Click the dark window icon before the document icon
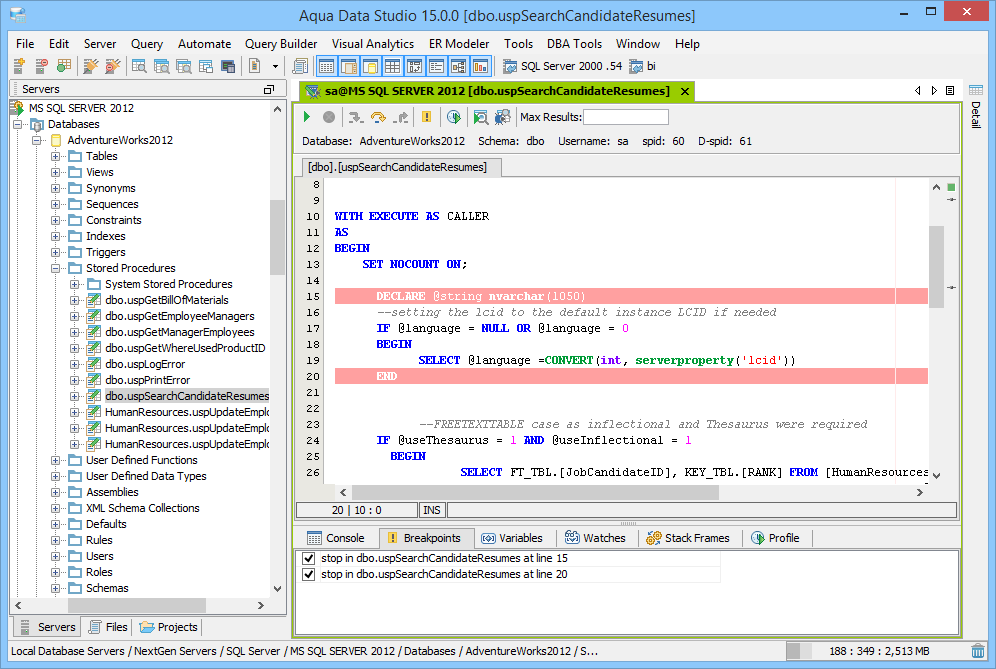This screenshot has height=669, width=996. [x=228, y=65]
